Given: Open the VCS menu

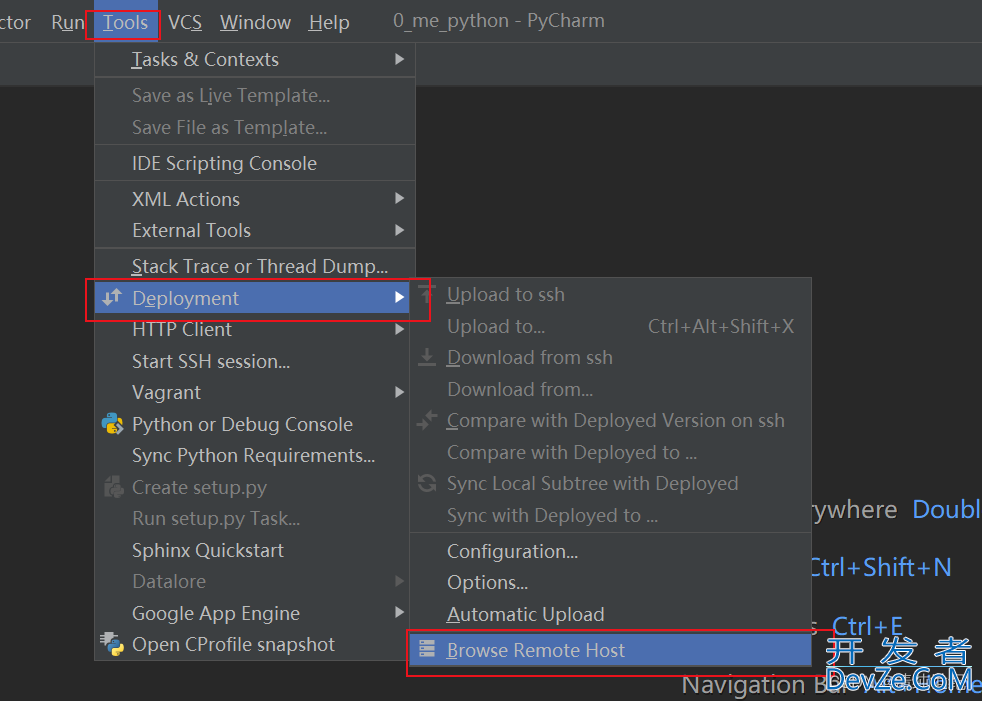Looking at the screenshot, I should 185,23.
